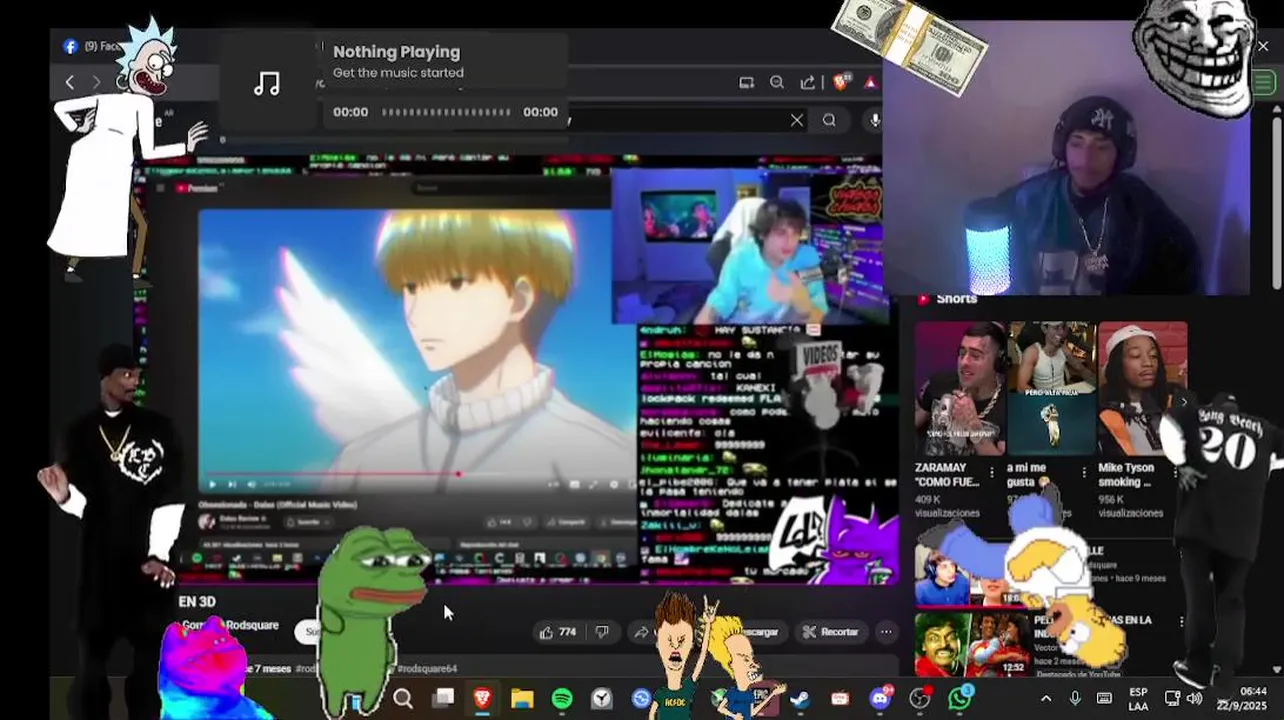Open File Explorer from the taskbar

pos(522,699)
